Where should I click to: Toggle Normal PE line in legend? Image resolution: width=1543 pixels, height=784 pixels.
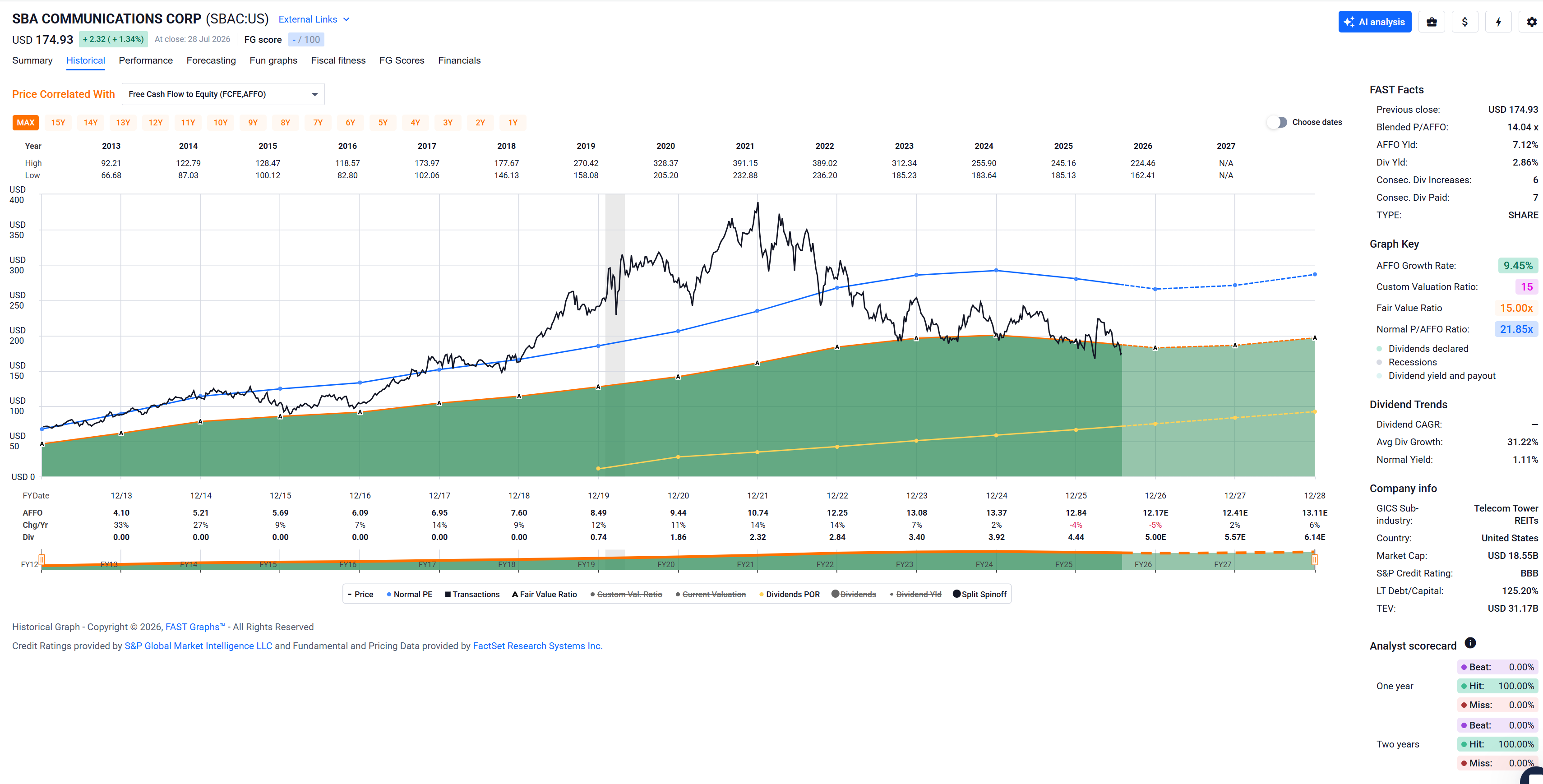coord(410,594)
